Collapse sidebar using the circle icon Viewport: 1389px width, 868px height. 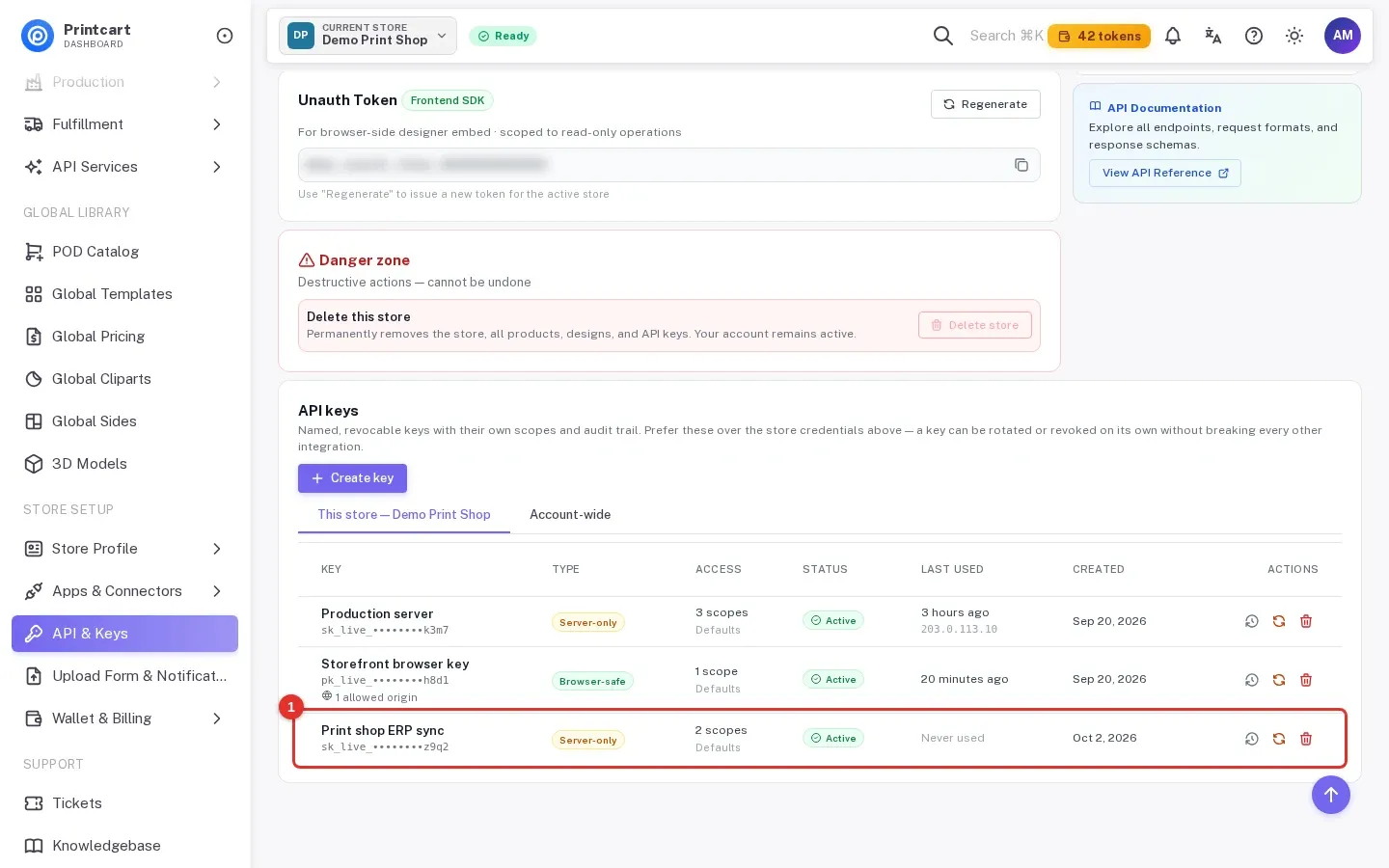225,36
